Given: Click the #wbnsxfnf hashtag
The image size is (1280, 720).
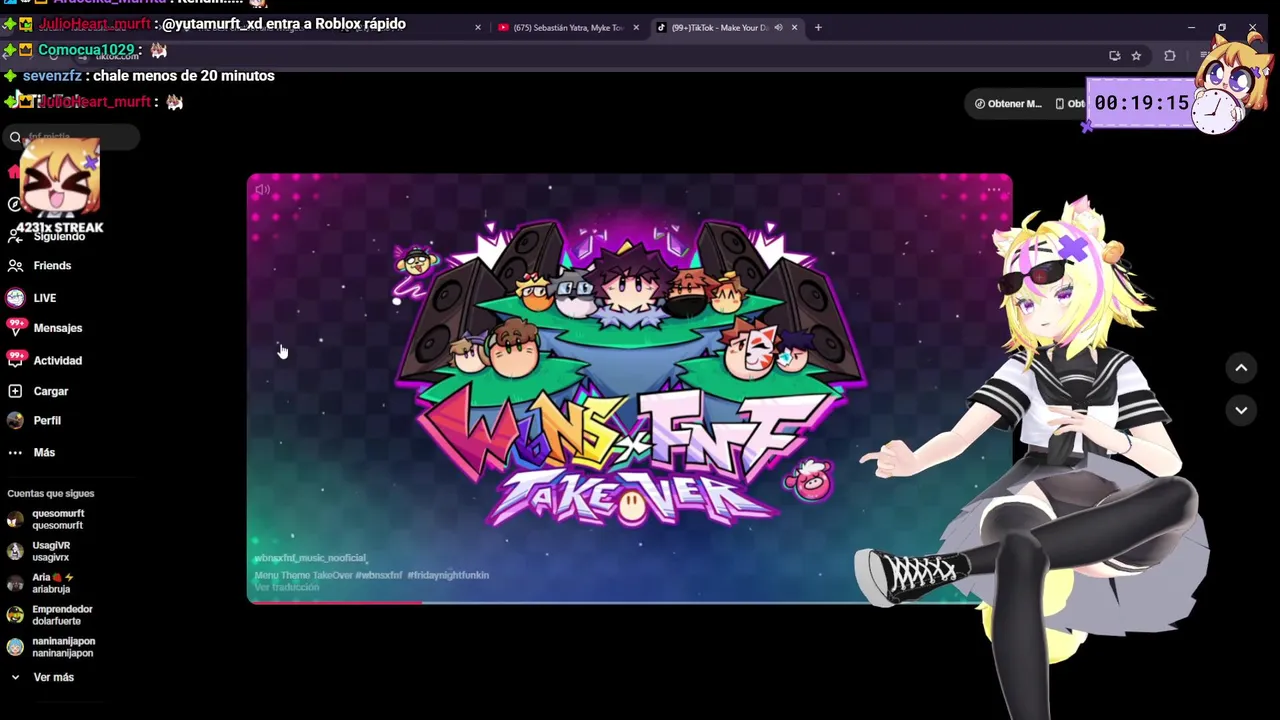Looking at the screenshot, I should (378, 576).
